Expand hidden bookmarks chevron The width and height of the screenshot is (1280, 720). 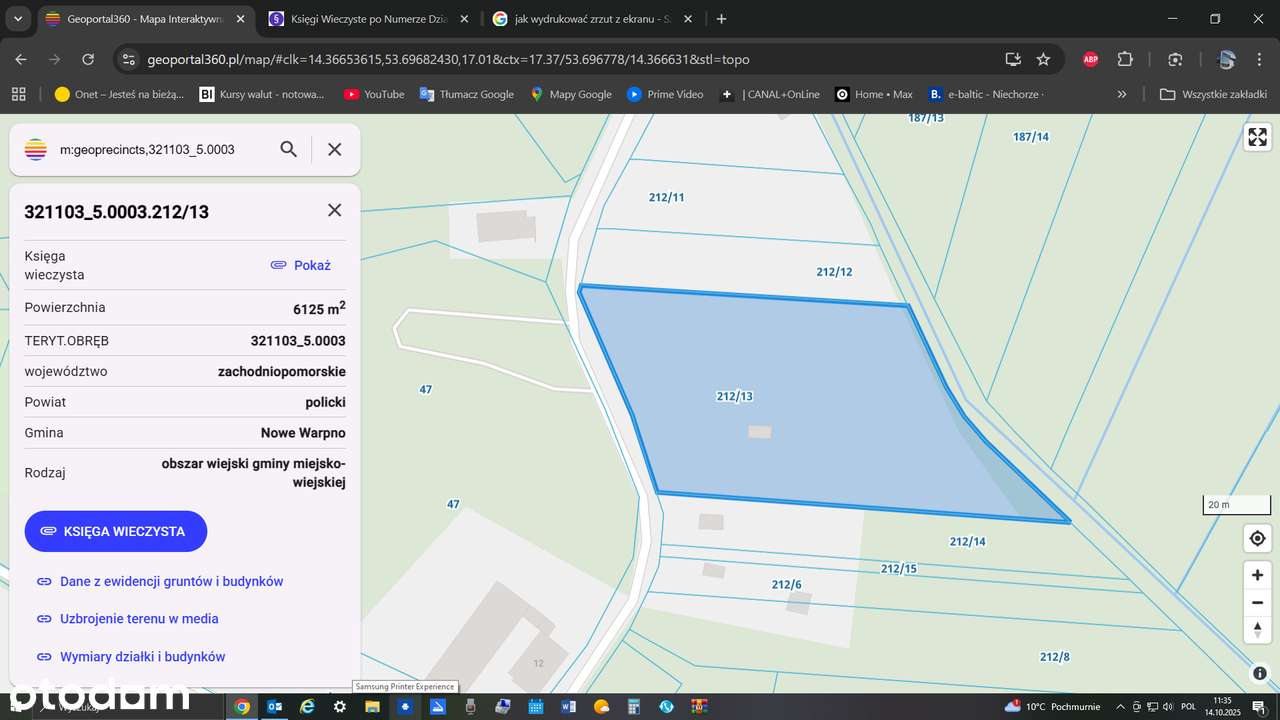point(1122,94)
